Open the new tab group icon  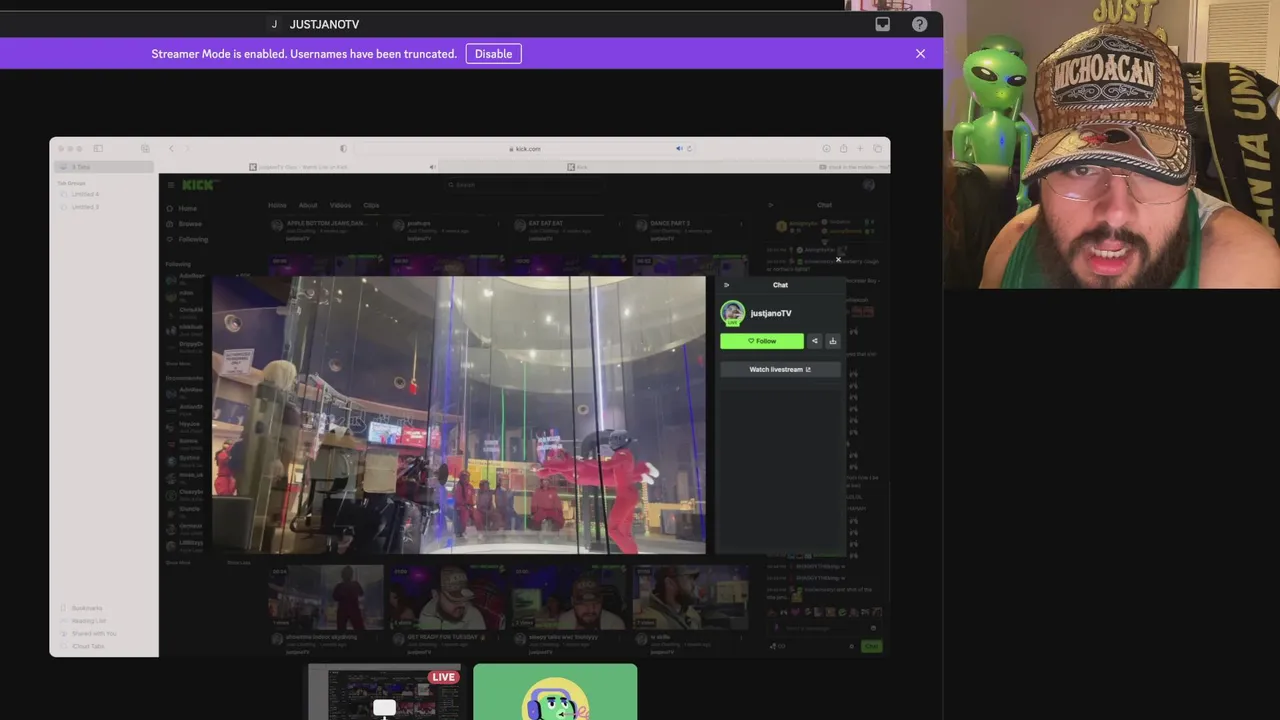click(x=145, y=149)
